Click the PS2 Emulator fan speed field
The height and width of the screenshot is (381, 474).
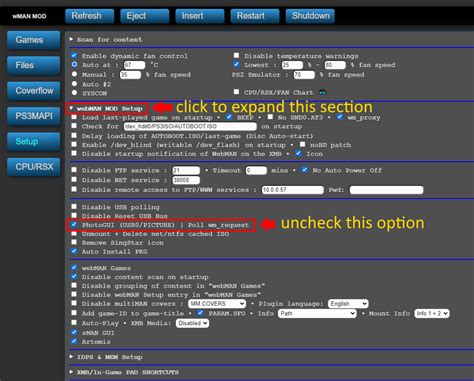(x=304, y=75)
